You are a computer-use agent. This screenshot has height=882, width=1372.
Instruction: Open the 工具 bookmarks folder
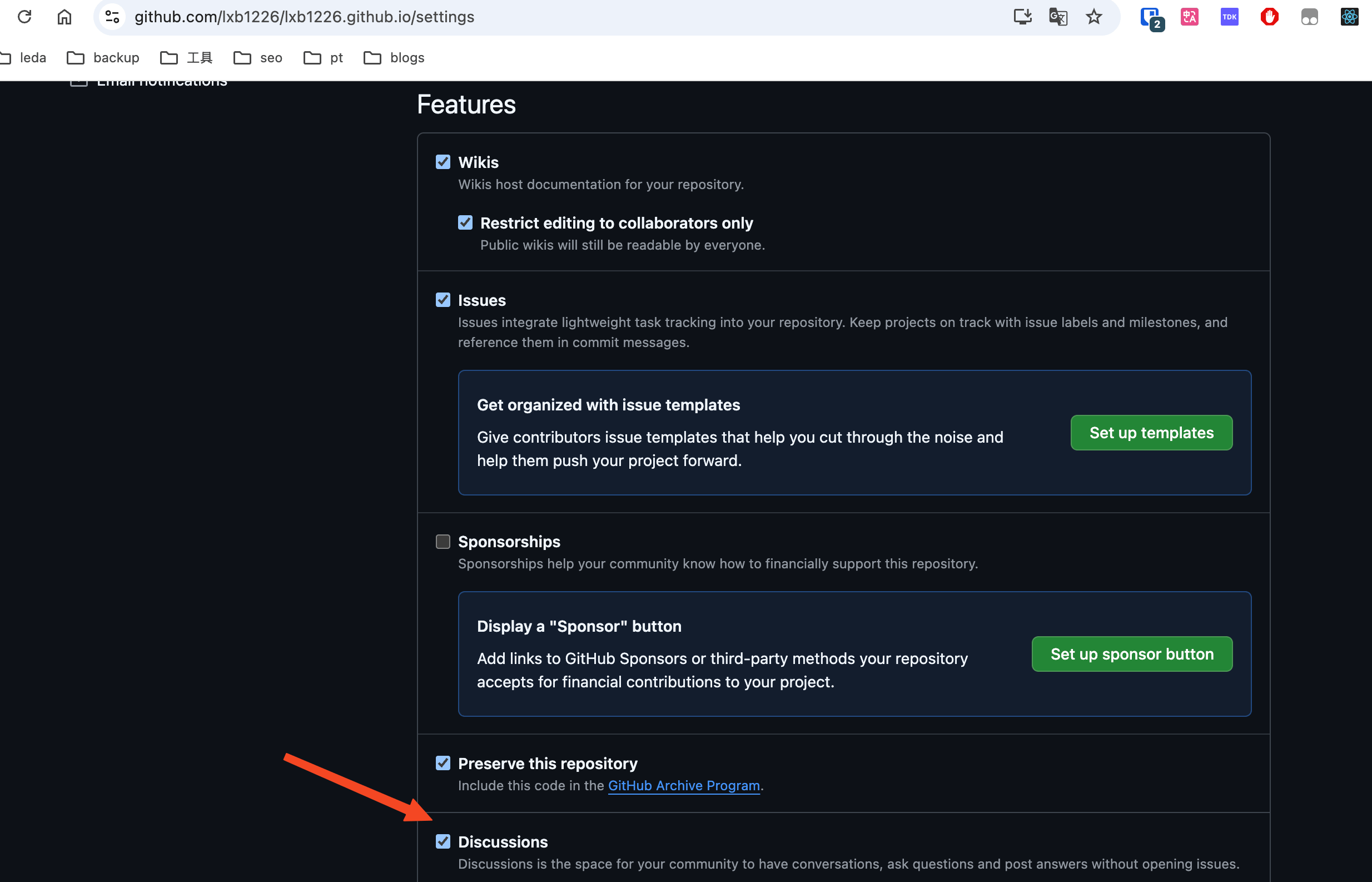click(x=187, y=57)
